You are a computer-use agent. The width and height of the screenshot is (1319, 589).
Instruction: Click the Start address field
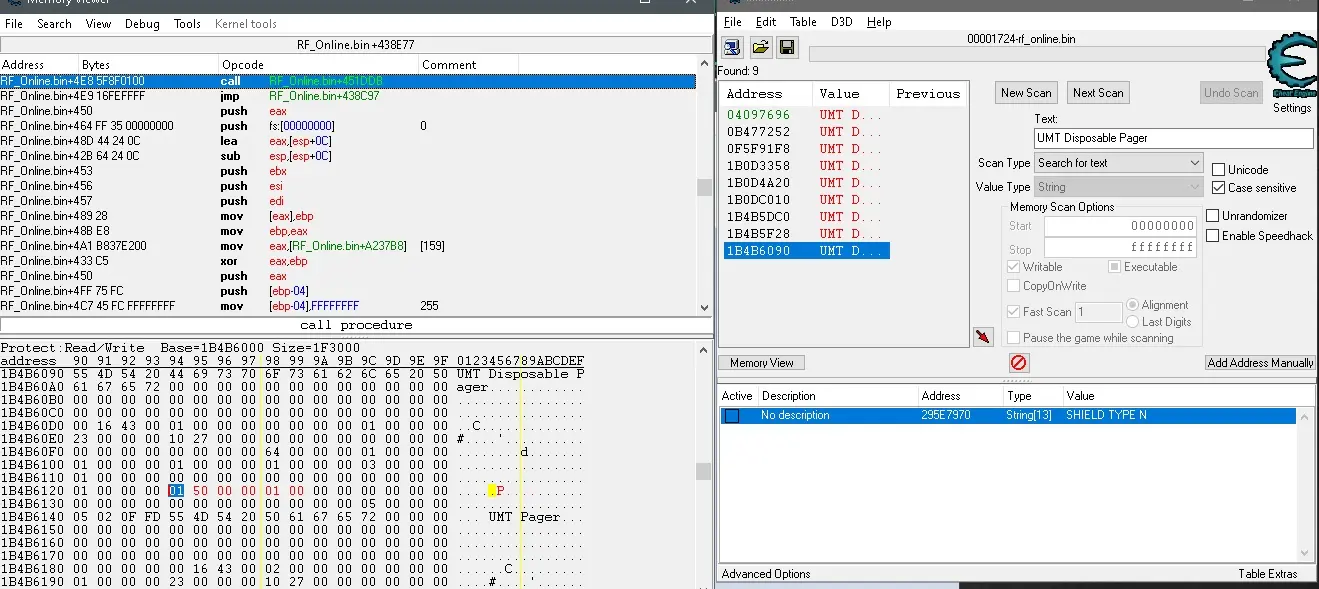coord(1120,227)
